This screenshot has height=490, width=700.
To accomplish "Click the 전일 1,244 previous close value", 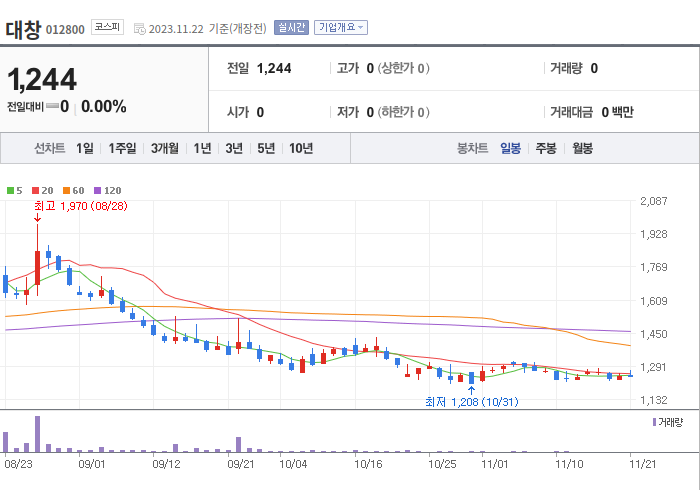I will pos(274,68).
